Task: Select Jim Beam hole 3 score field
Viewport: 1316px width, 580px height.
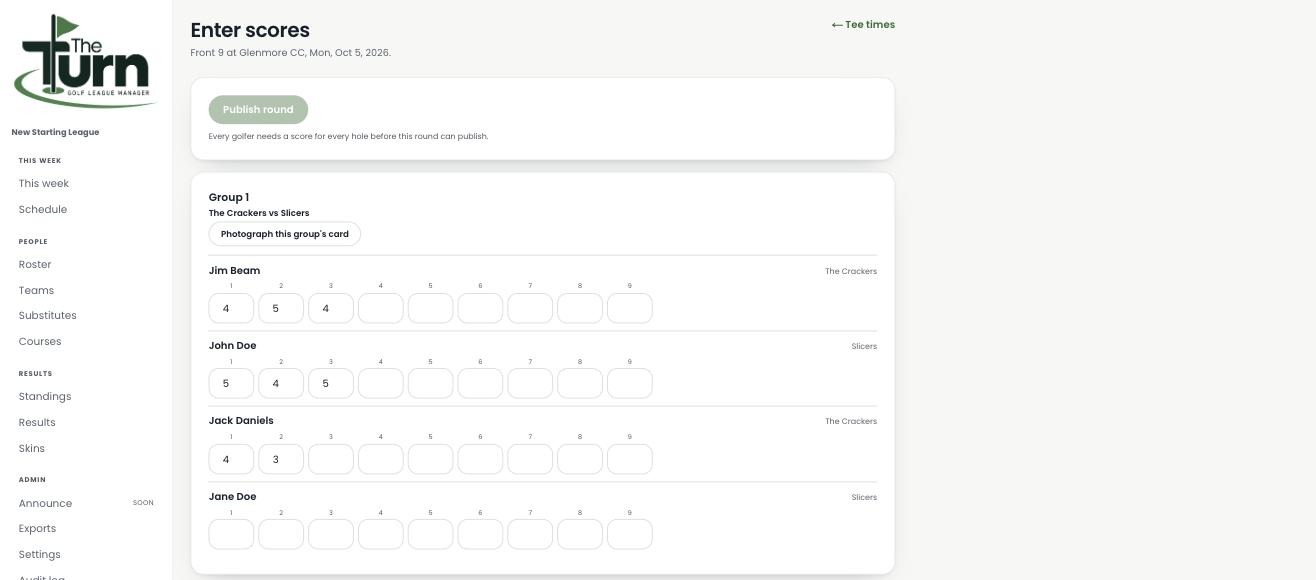Action: (x=331, y=308)
